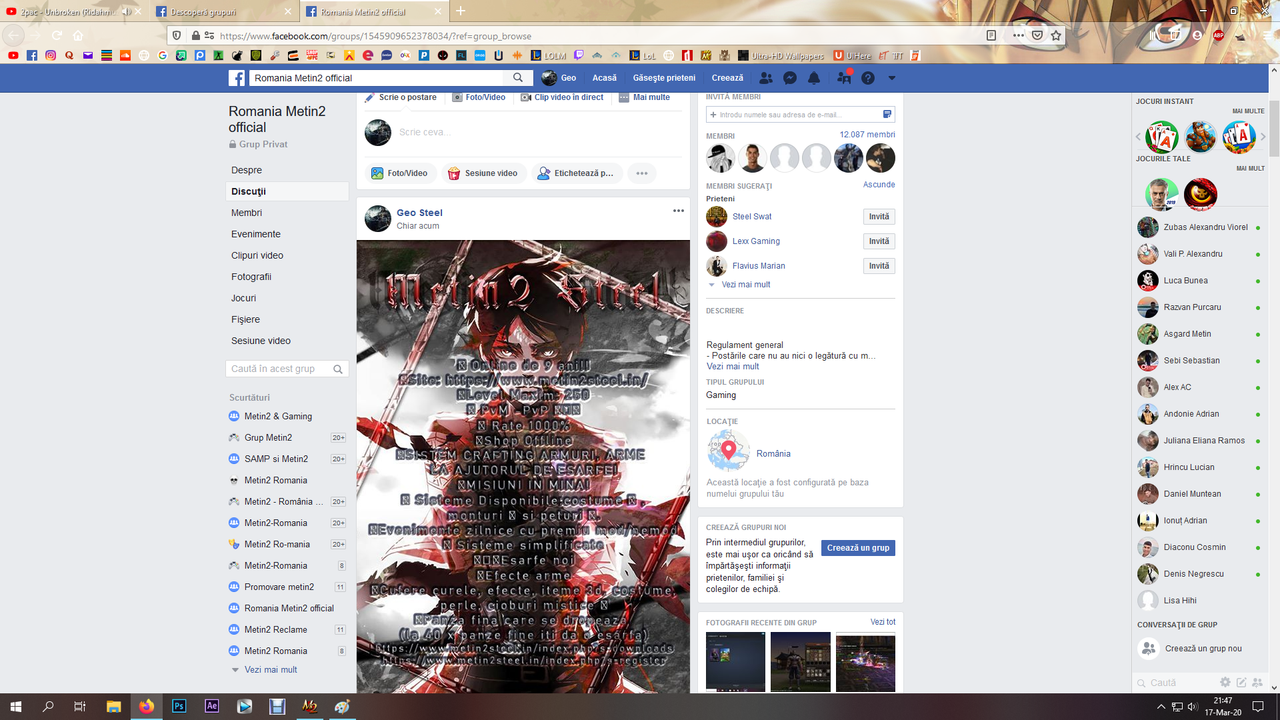The image size is (1280, 720).
Task: Click the chat settings gear icon
Action: click(x=1225, y=683)
